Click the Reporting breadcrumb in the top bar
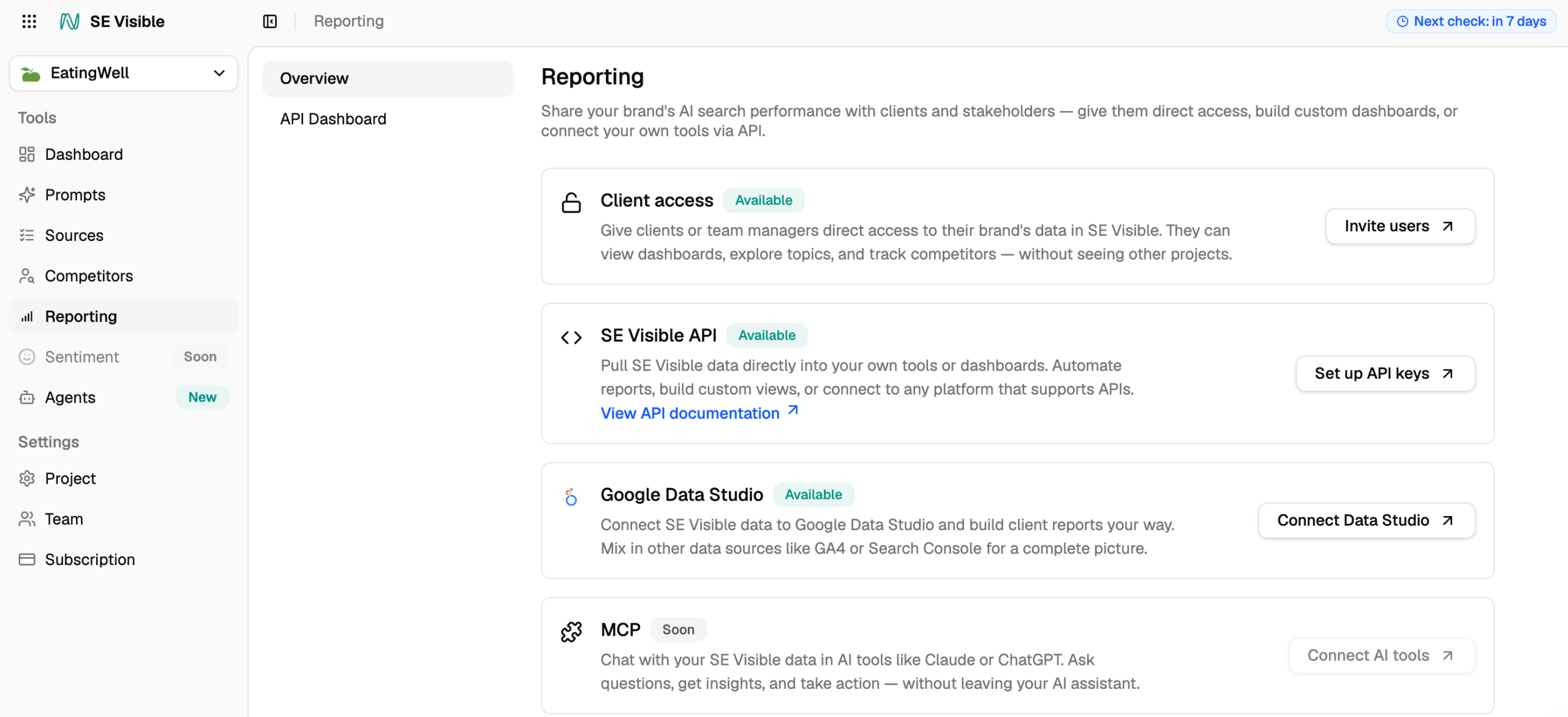This screenshot has height=717, width=1568. pos(349,21)
